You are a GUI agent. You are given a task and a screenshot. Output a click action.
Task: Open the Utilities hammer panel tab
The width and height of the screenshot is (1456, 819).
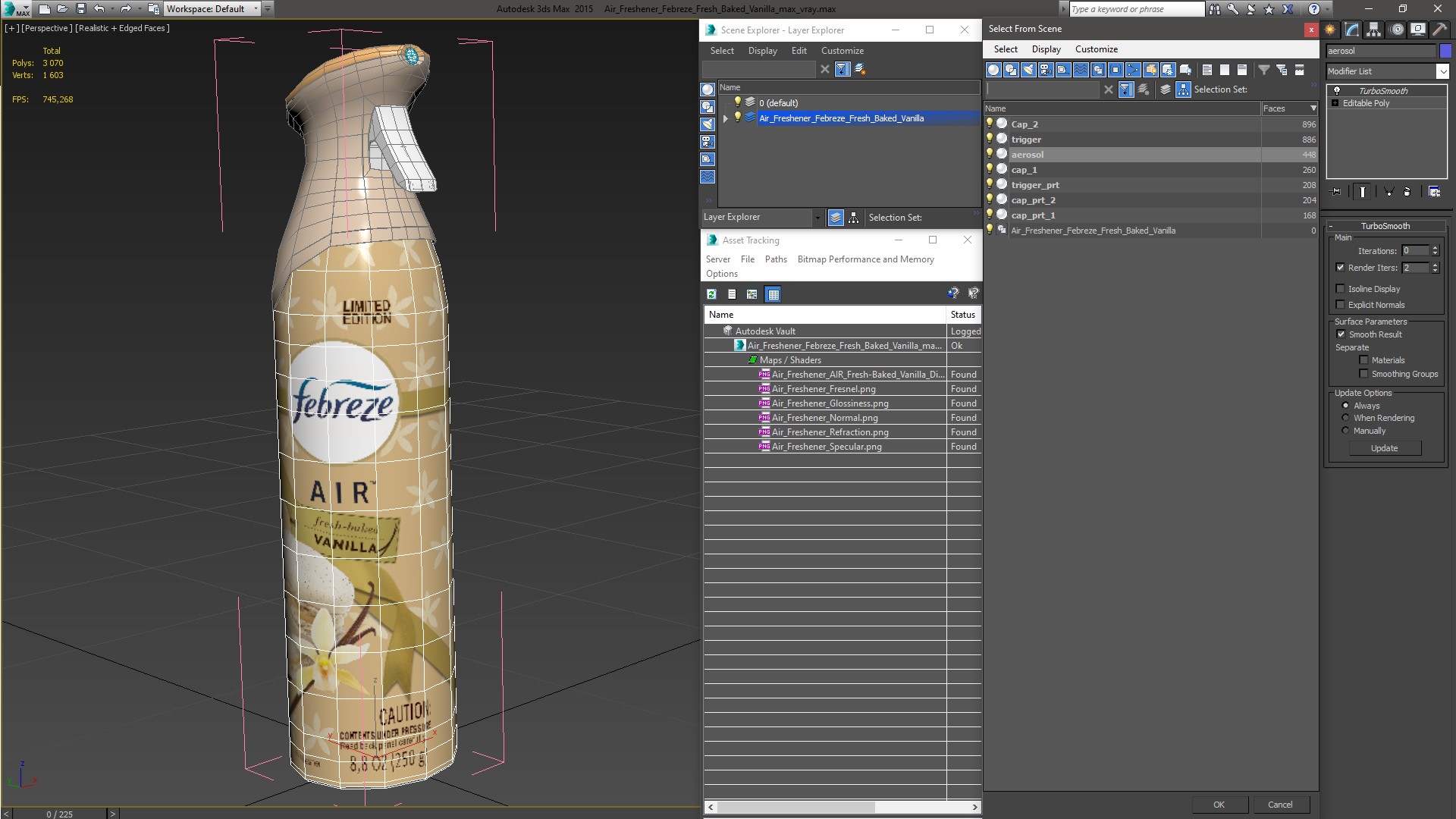point(1439,30)
